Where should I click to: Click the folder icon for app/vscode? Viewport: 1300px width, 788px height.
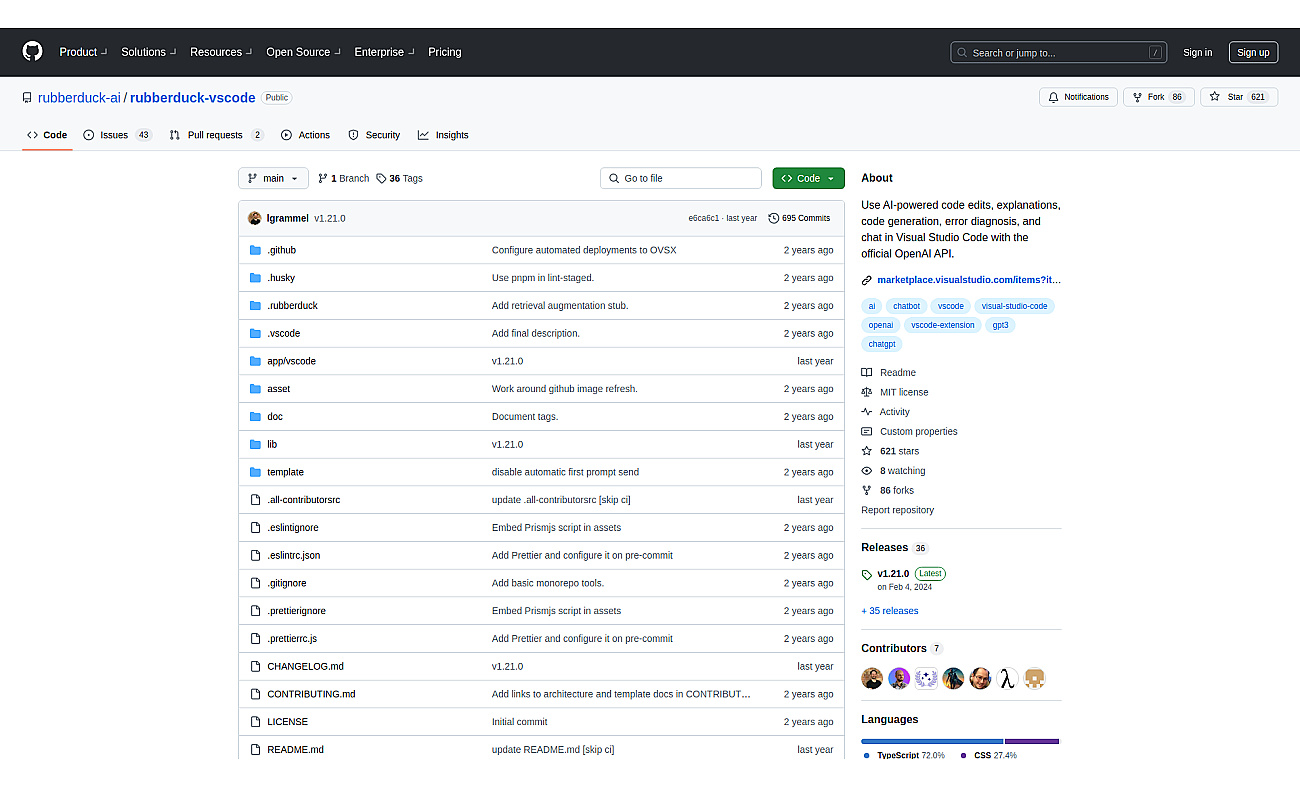(x=256, y=361)
